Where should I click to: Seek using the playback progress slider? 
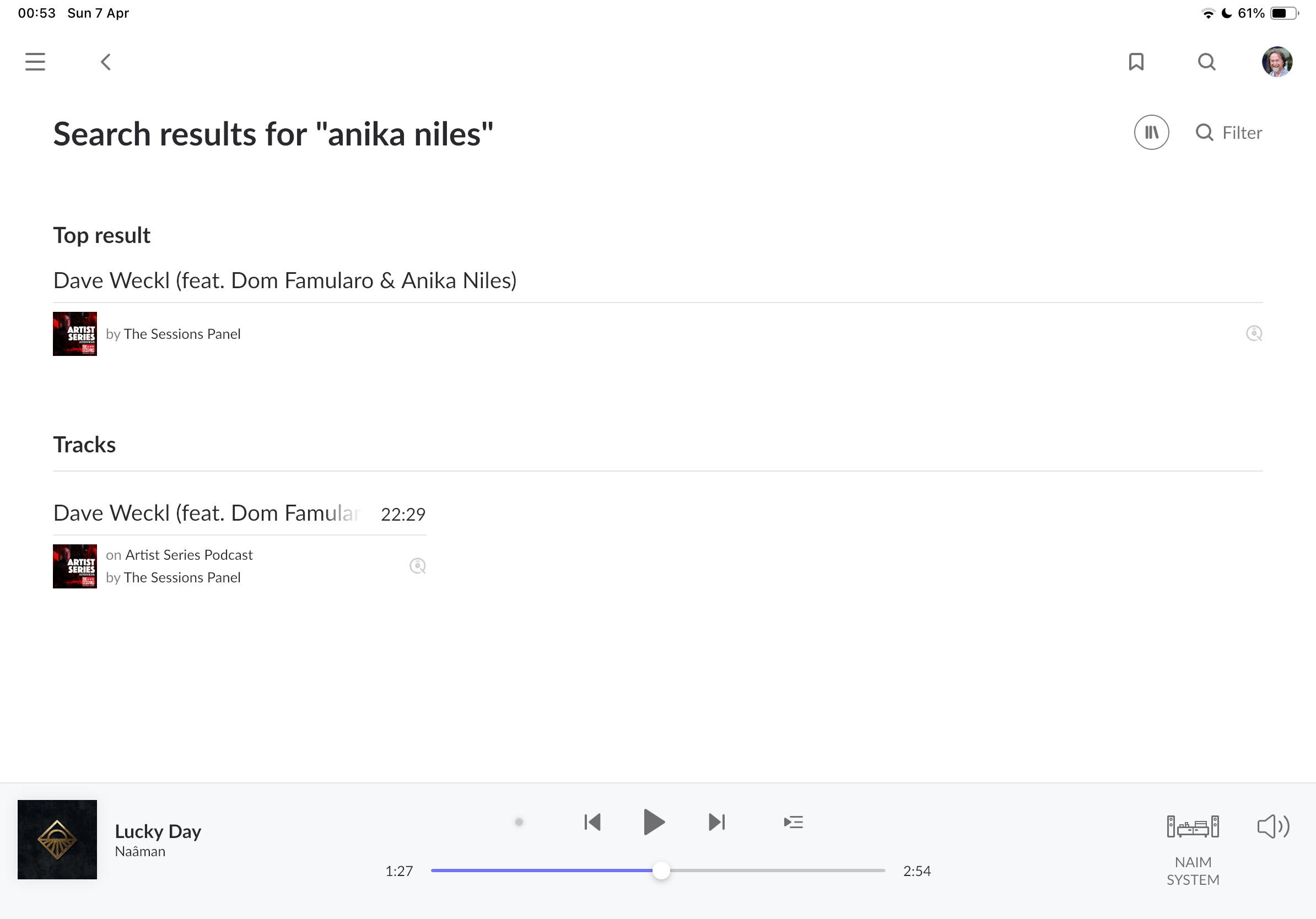click(x=658, y=871)
